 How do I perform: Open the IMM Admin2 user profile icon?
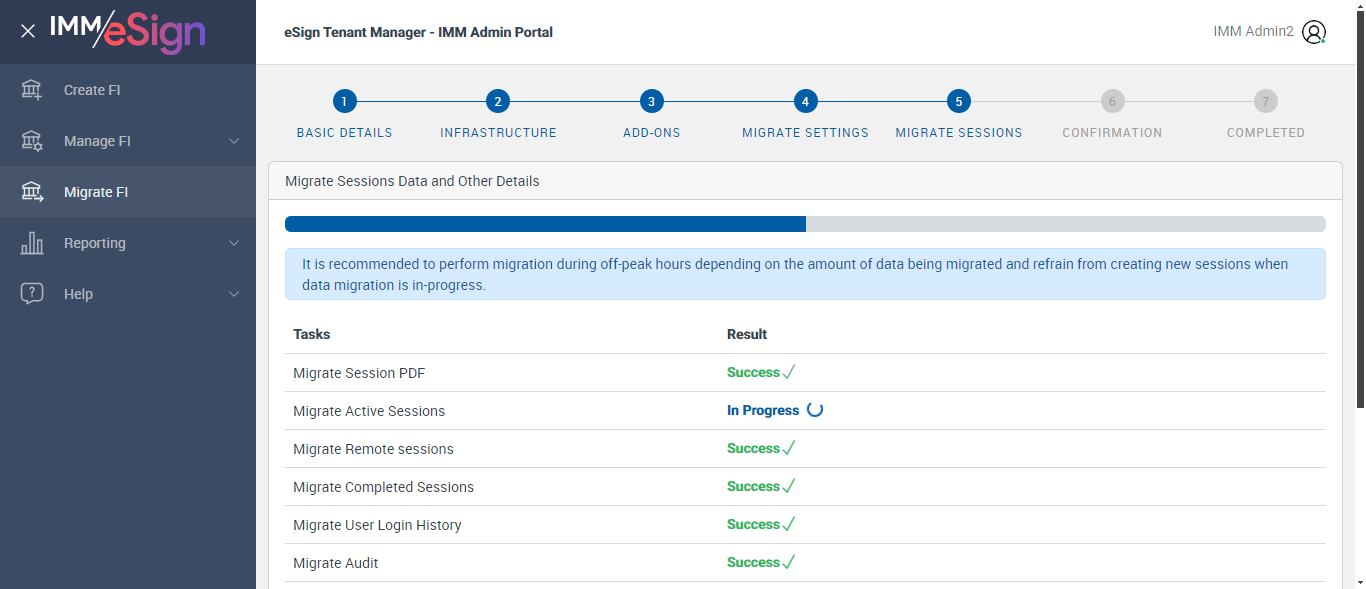(x=1314, y=32)
